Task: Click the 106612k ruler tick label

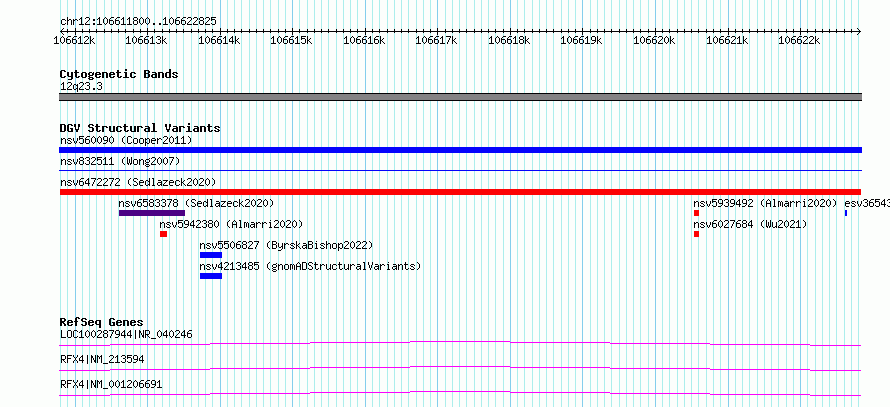Action: point(74,40)
